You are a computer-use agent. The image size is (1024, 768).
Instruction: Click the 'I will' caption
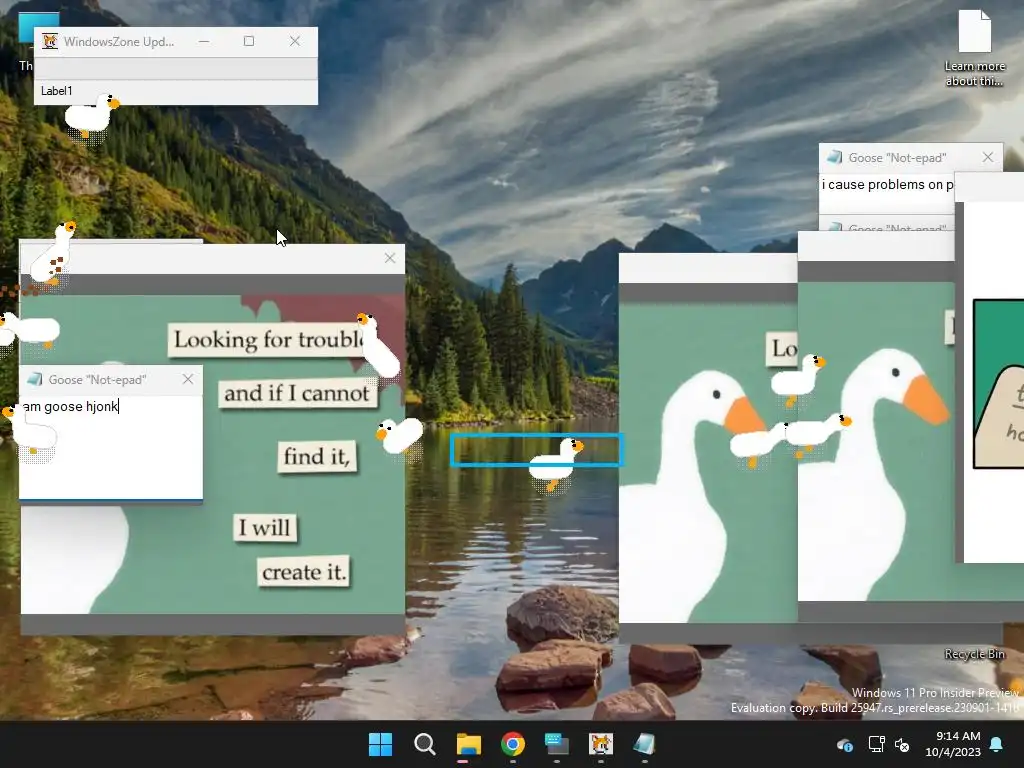click(264, 527)
